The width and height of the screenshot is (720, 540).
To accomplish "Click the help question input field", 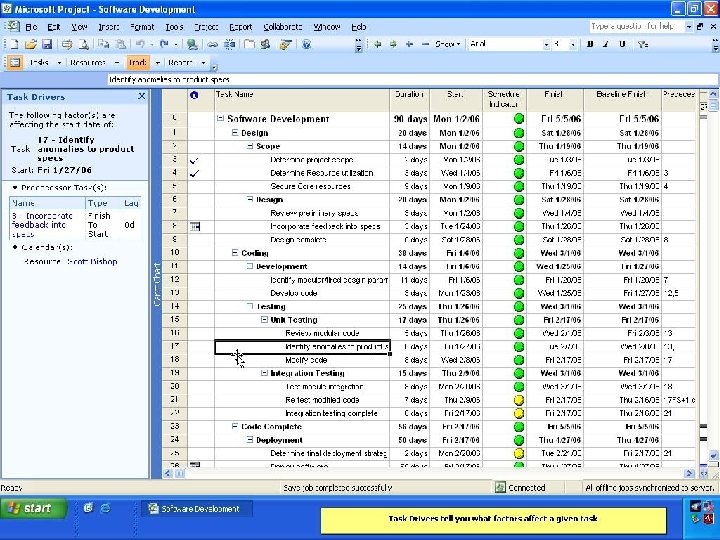I will (x=636, y=27).
